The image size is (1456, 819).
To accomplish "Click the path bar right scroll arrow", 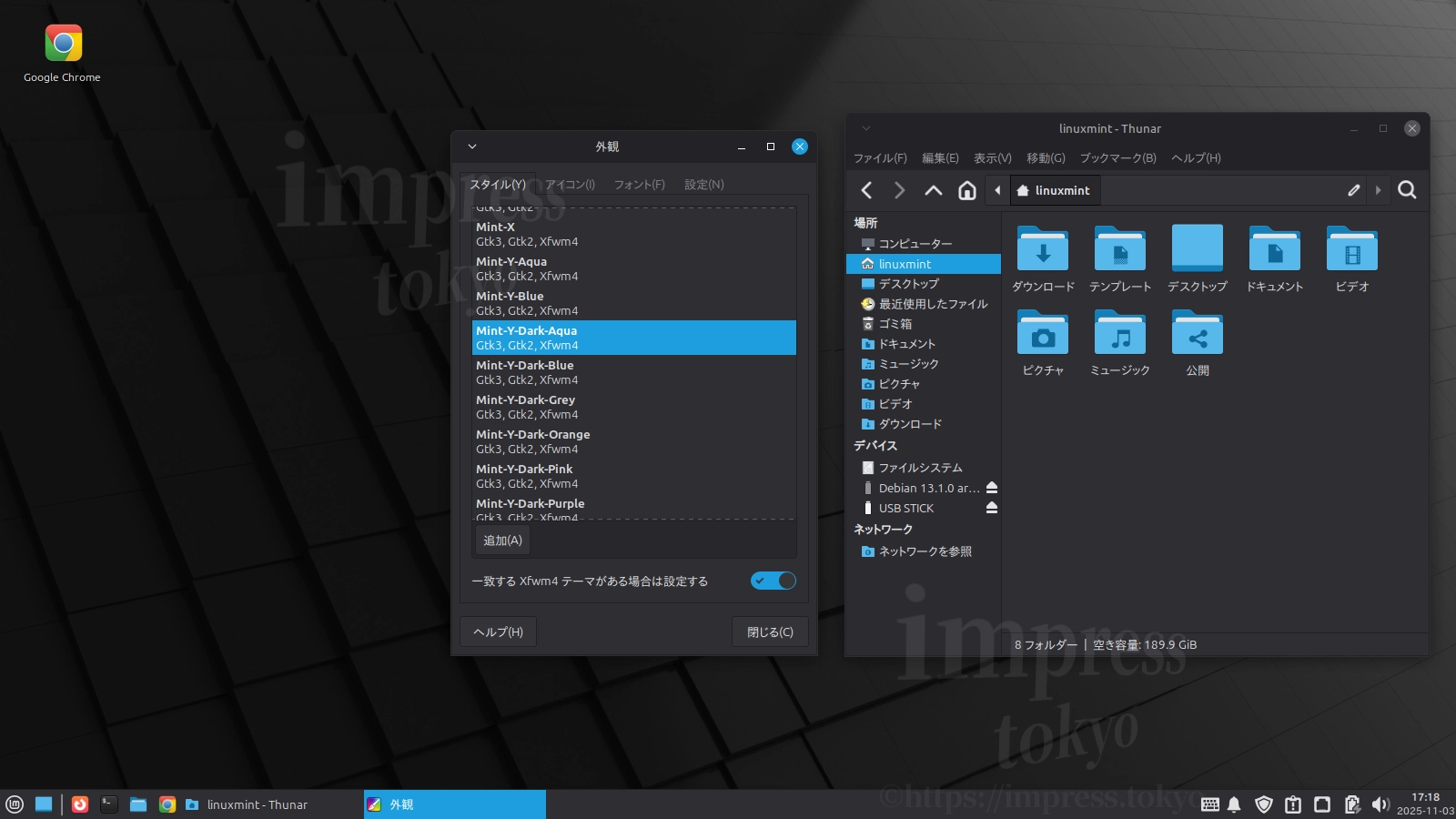I will click(x=1379, y=190).
